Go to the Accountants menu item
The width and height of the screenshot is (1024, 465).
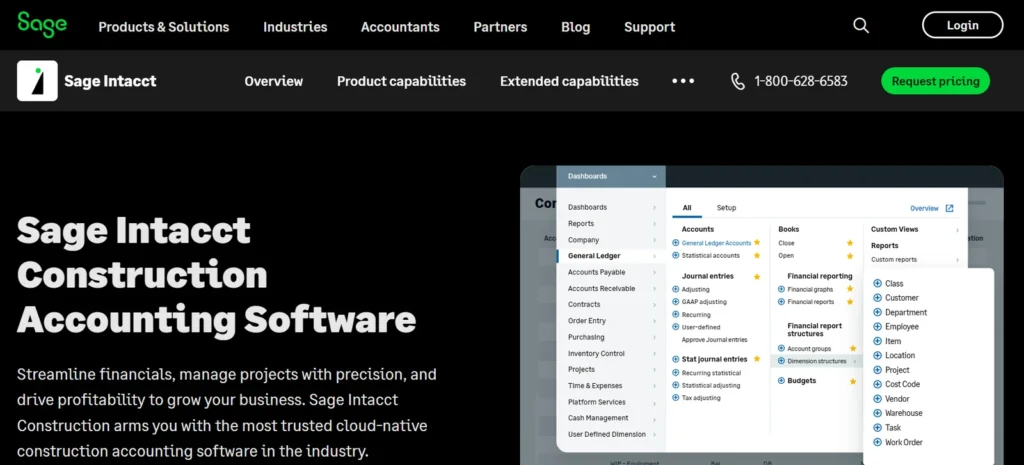point(400,27)
